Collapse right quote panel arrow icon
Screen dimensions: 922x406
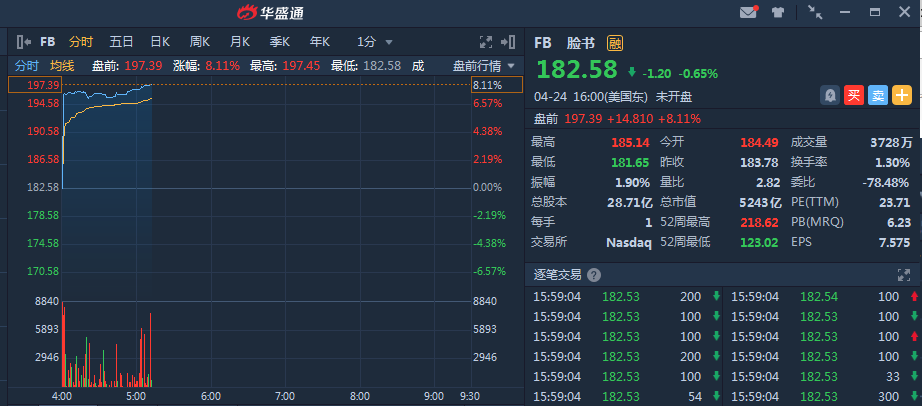(509, 42)
